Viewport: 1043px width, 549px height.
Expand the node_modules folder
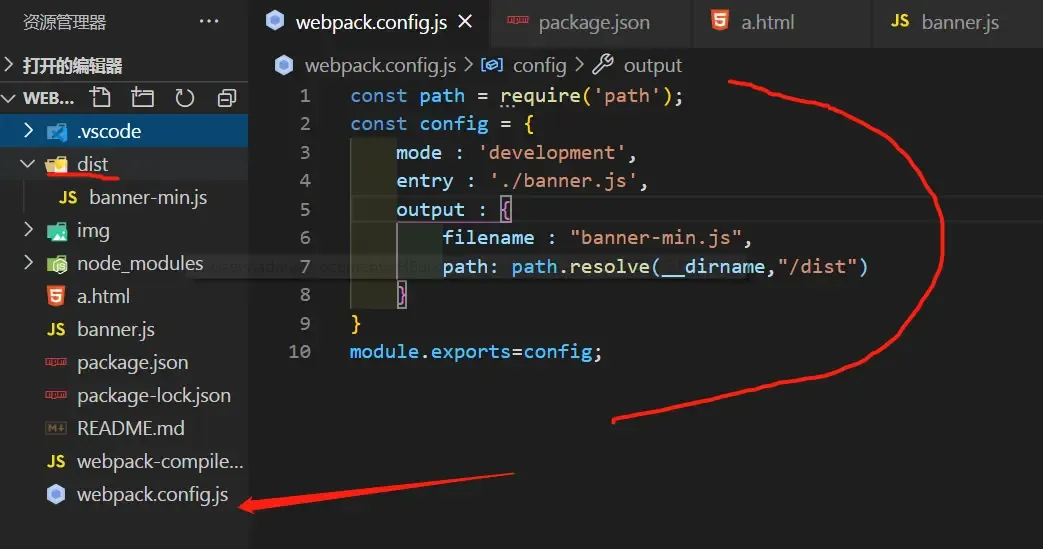tap(28, 263)
